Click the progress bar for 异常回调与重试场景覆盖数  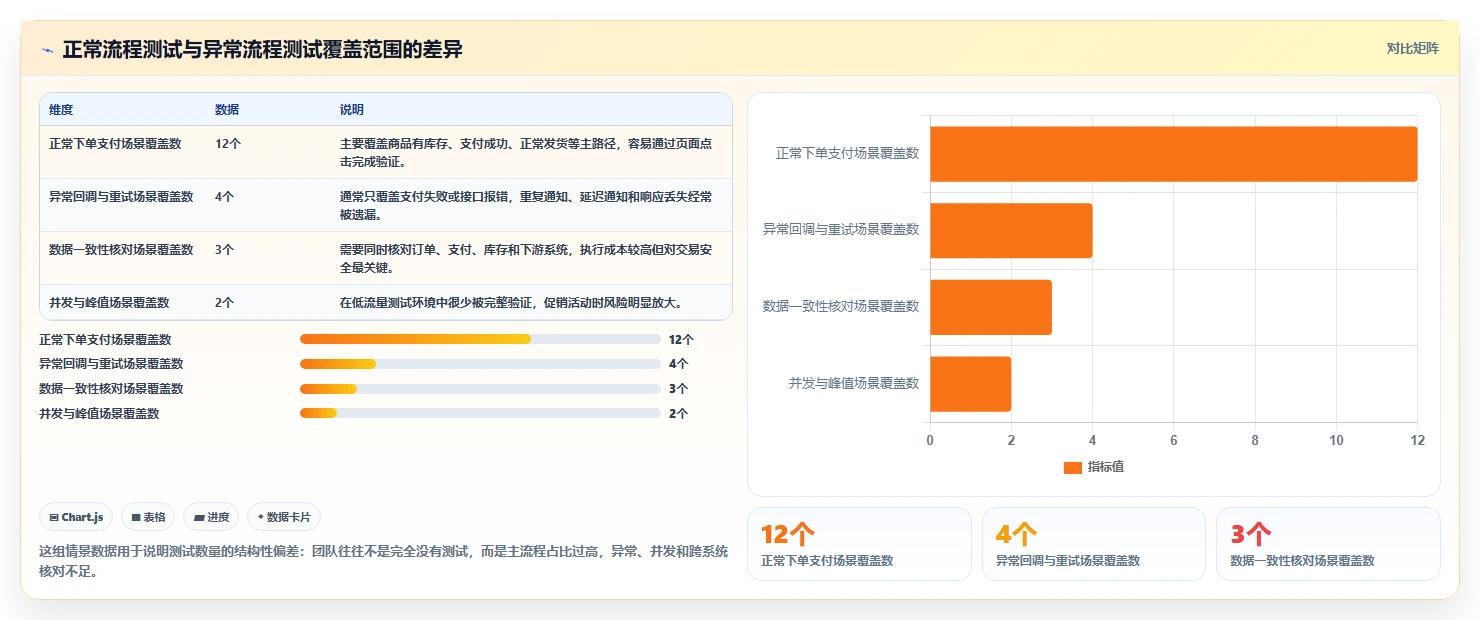click(480, 364)
